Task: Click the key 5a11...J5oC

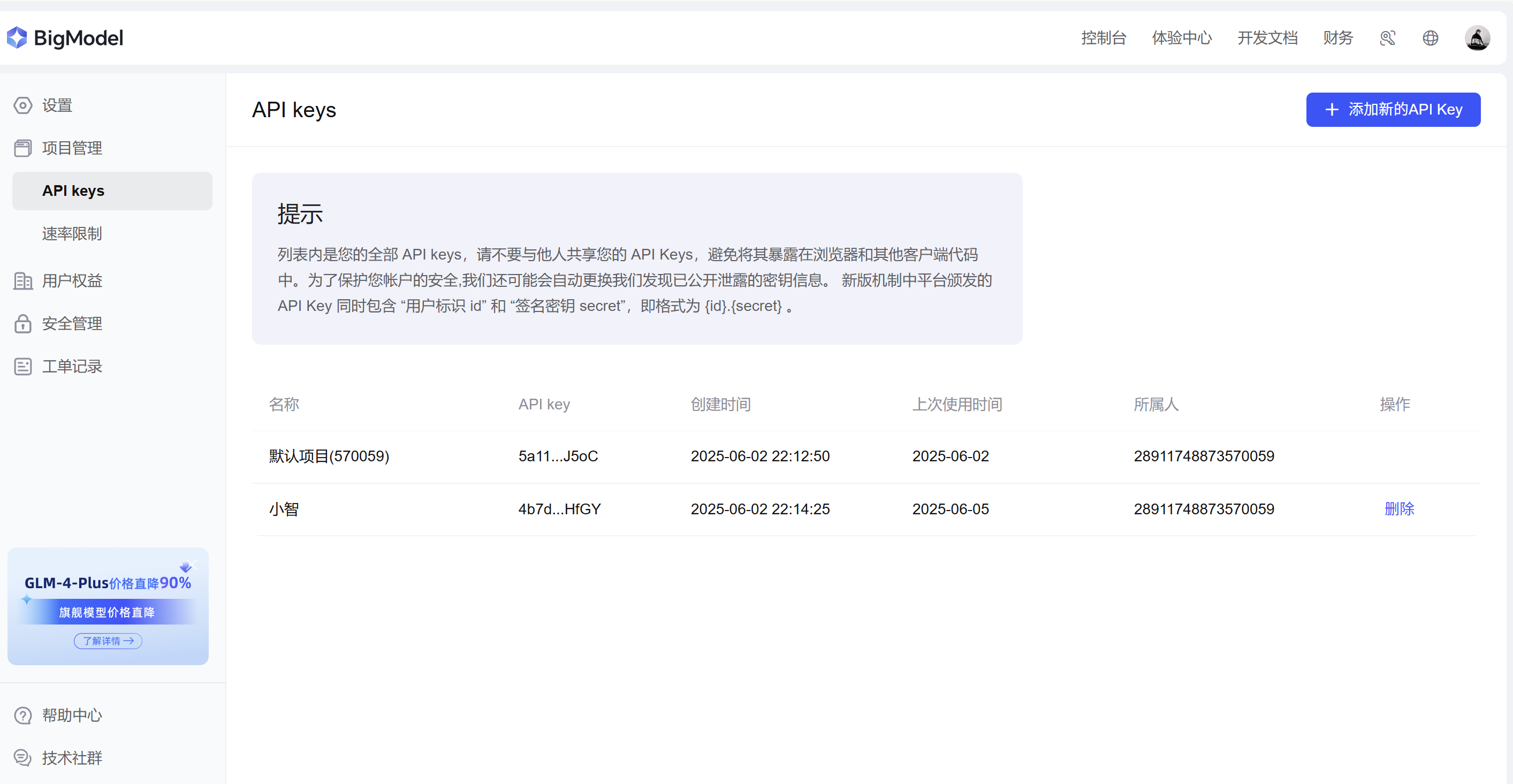Action: [x=557, y=456]
